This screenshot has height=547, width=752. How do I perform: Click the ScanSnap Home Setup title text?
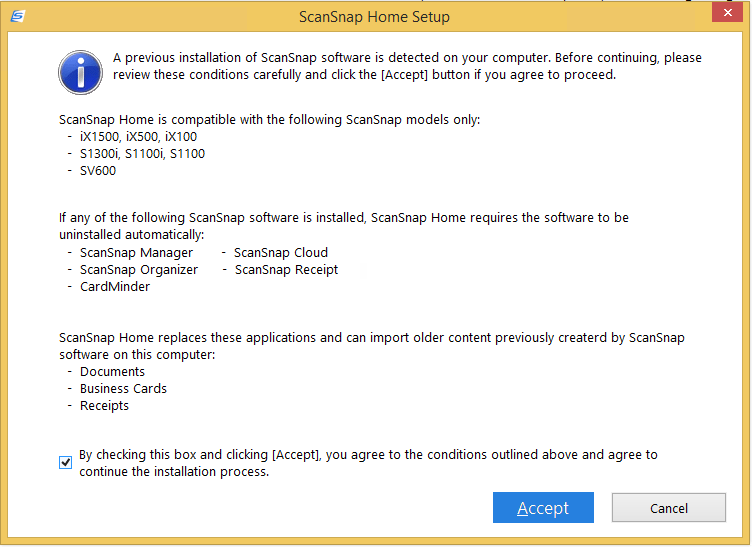coord(375,17)
